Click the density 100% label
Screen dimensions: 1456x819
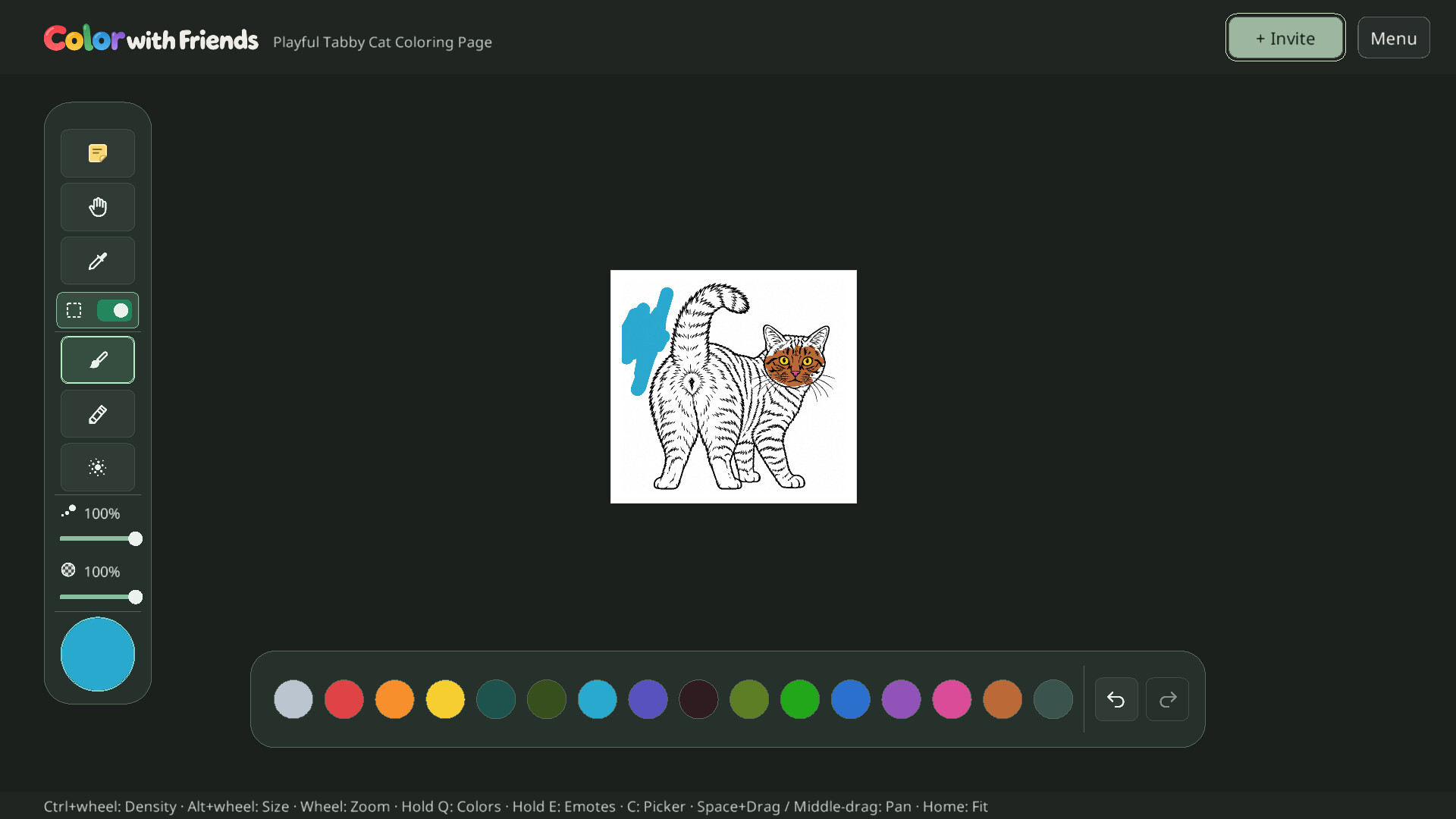coord(102,572)
